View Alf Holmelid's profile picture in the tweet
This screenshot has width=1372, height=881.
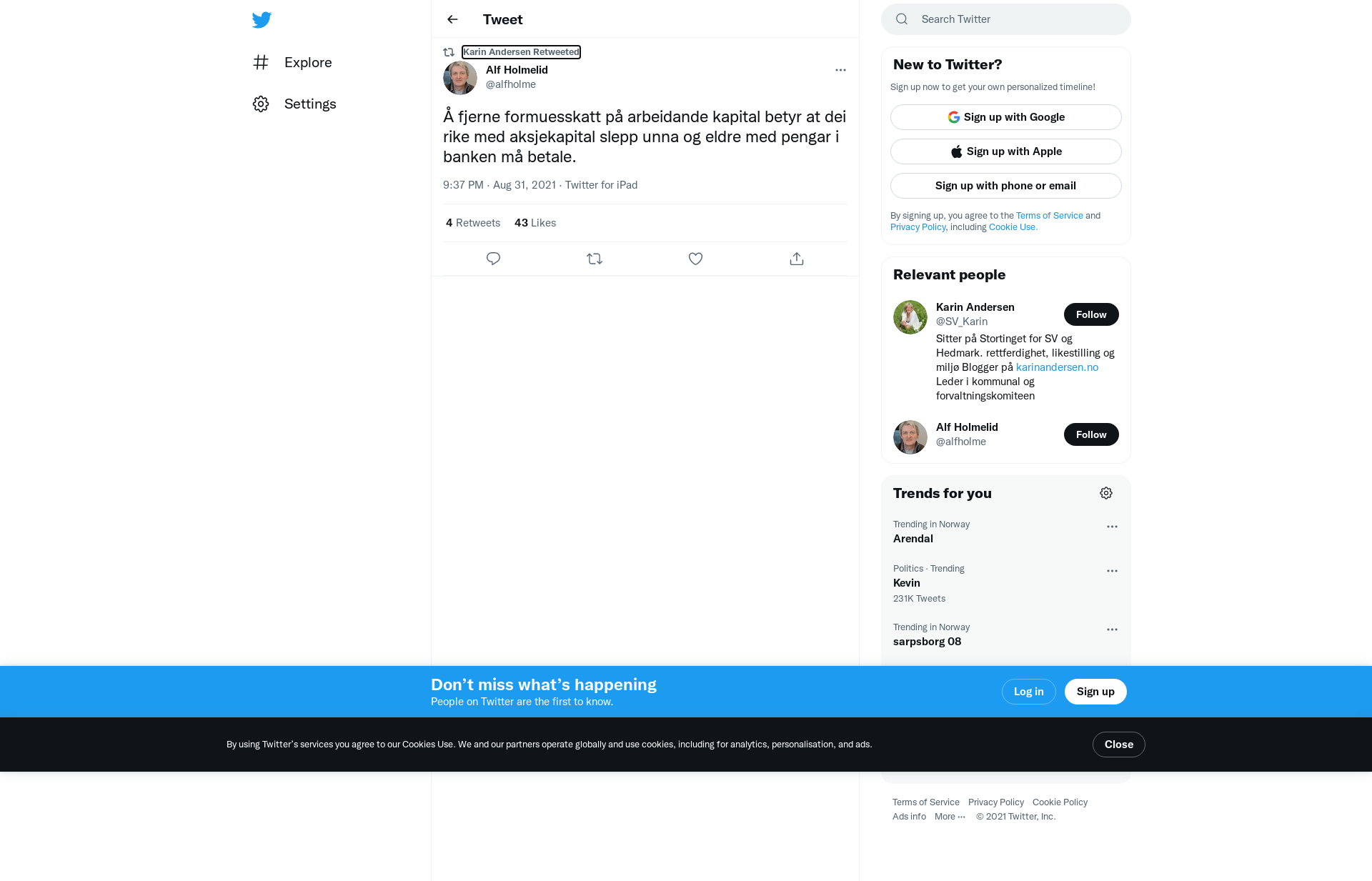(460, 78)
